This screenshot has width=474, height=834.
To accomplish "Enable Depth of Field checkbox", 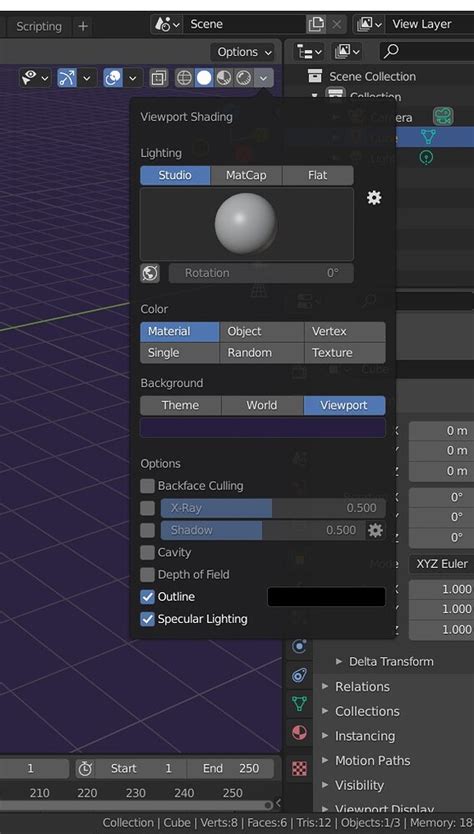I will 147,574.
